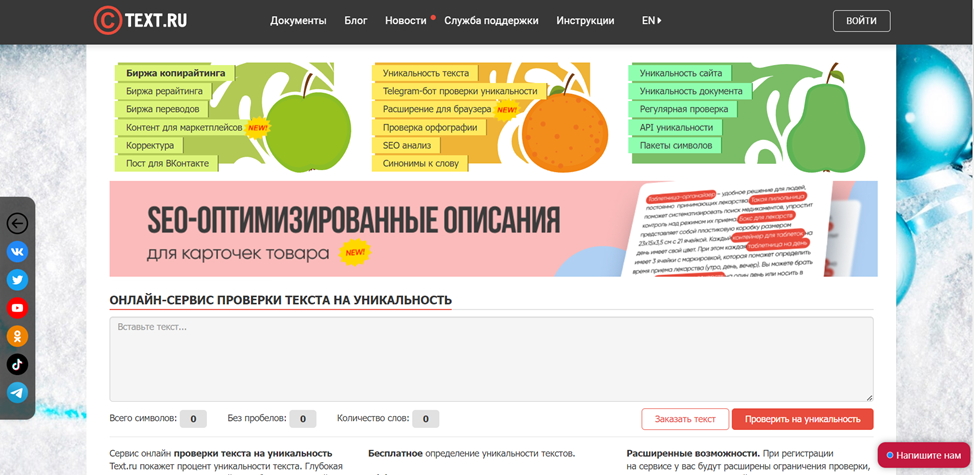Open Служба поддержки in navigation
This screenshot has width=974, height=475.
[491, 20]
